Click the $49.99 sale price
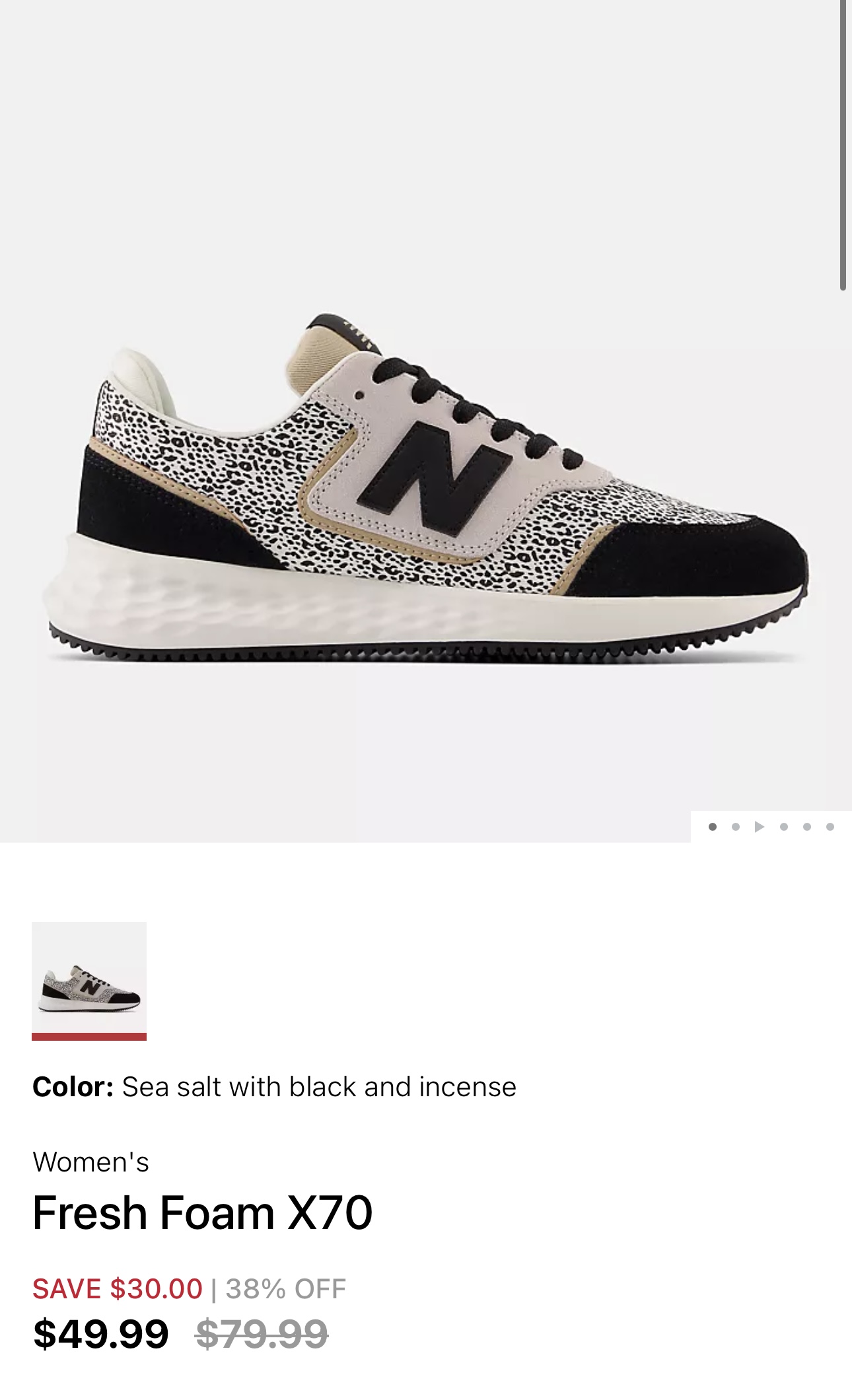Screen dimensions: 852x1400 (x=101, y=1333)
